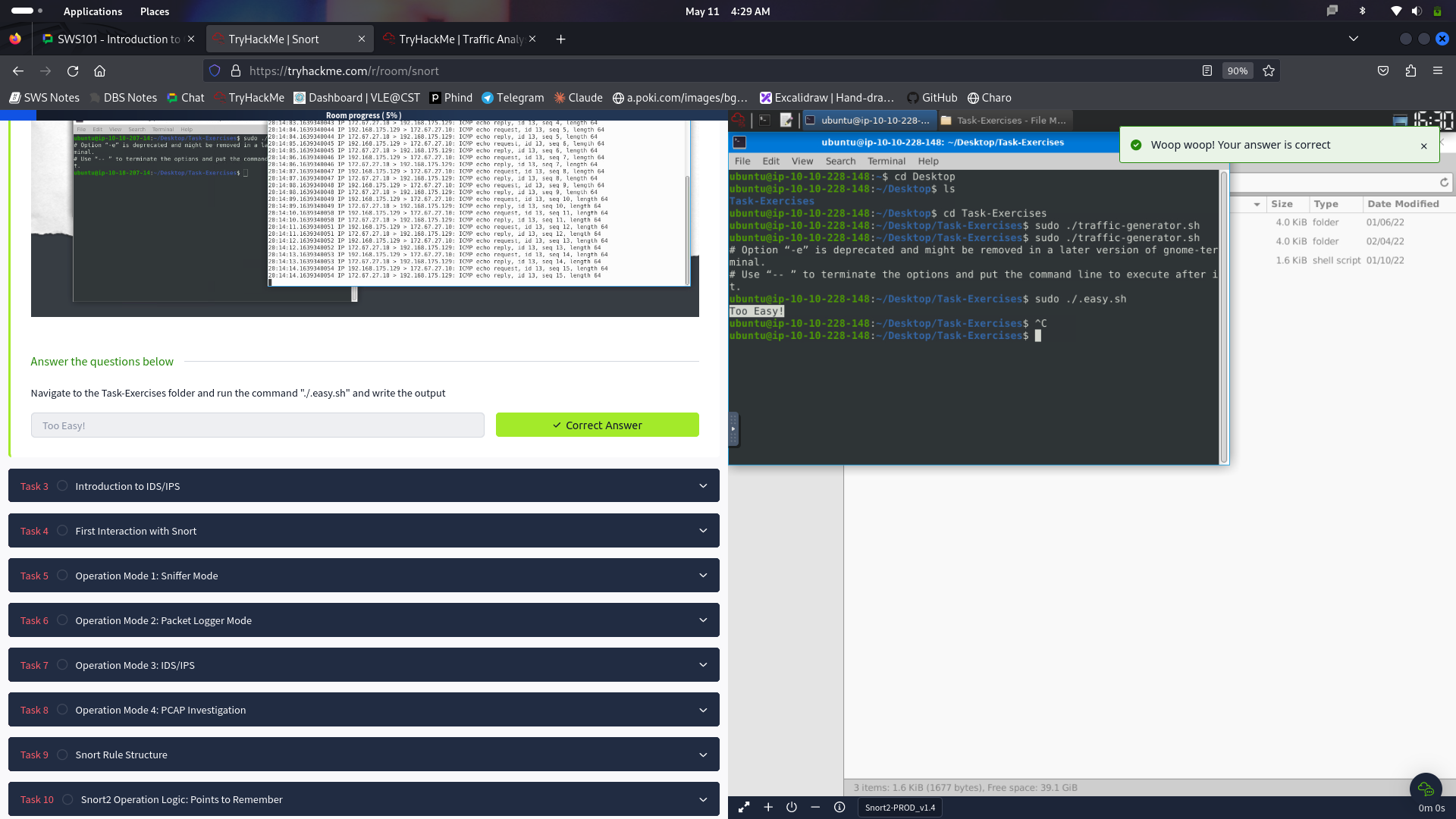This screenshot has height=819, width=1456.
Task: Click the 90% zoom level indicator
Action: coord(1238,71)
